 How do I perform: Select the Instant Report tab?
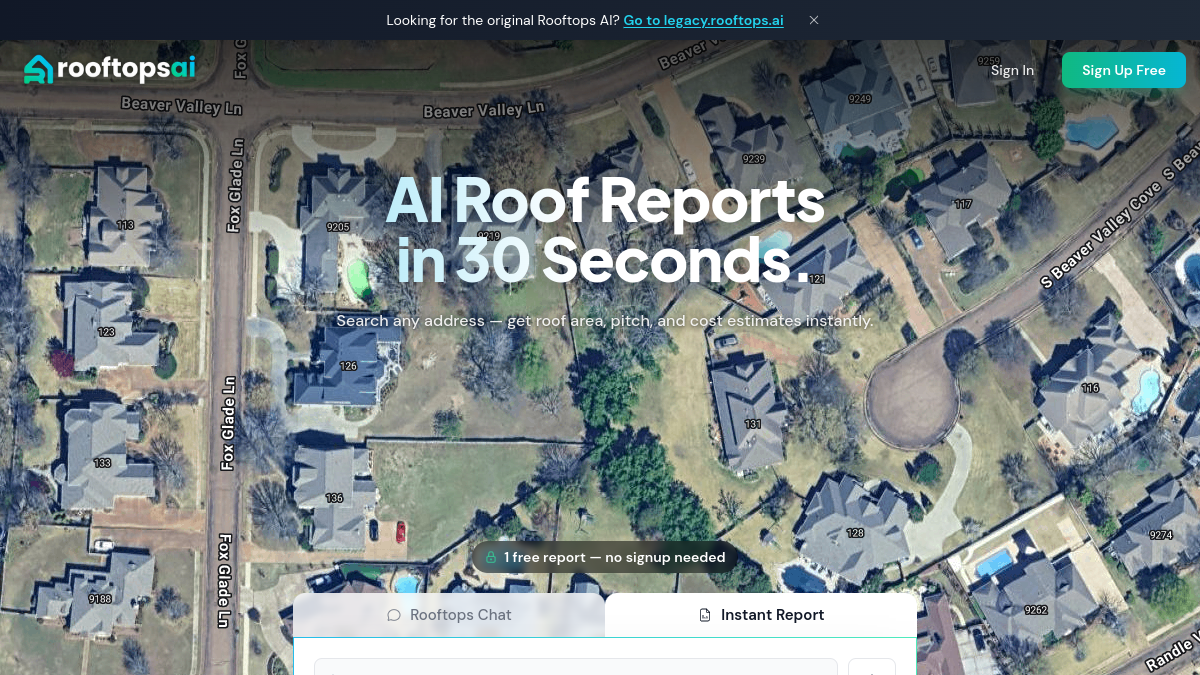[x=761, y=615]
